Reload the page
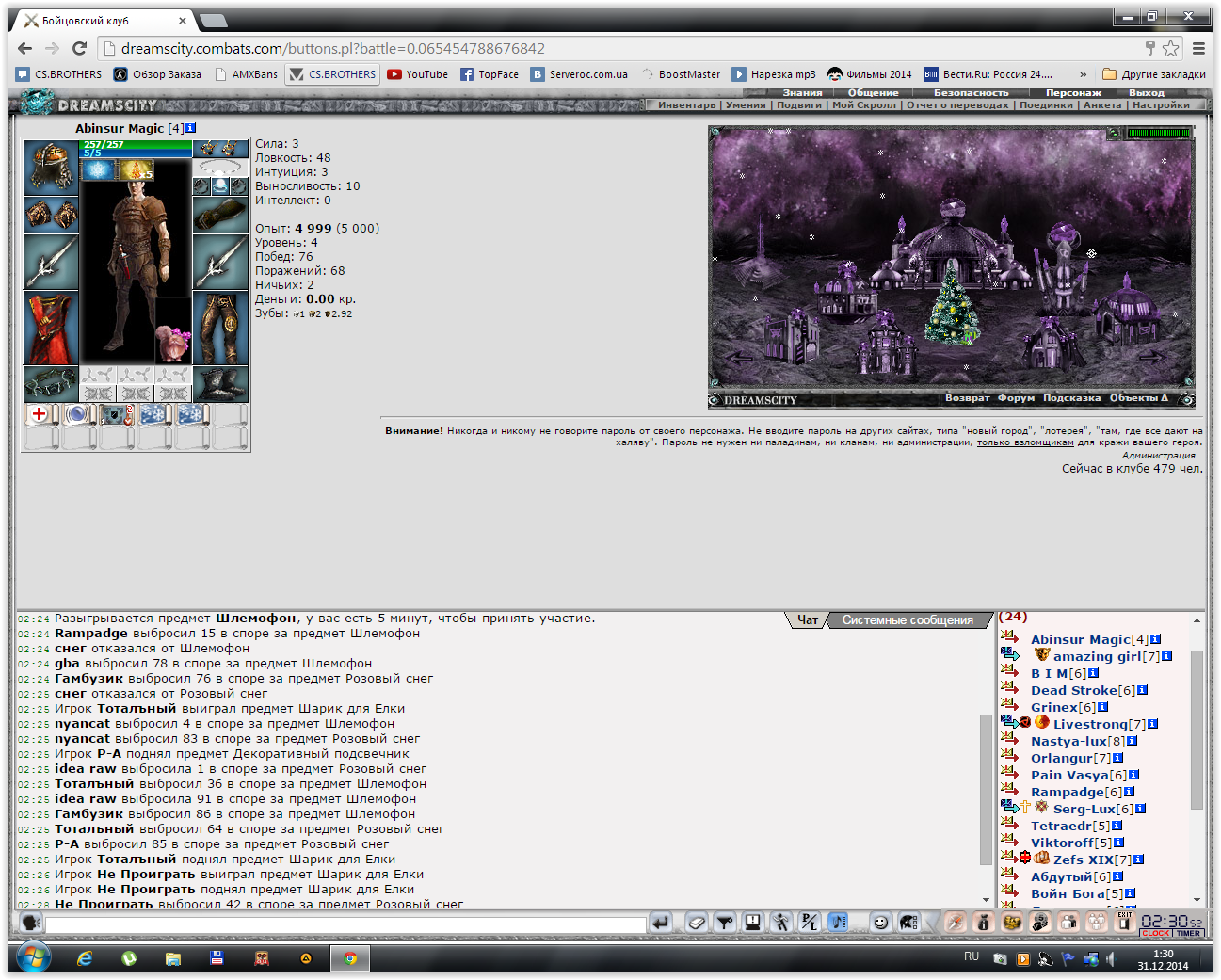The width and height of the screenshot is (1221, 980). tap(79, 48)
